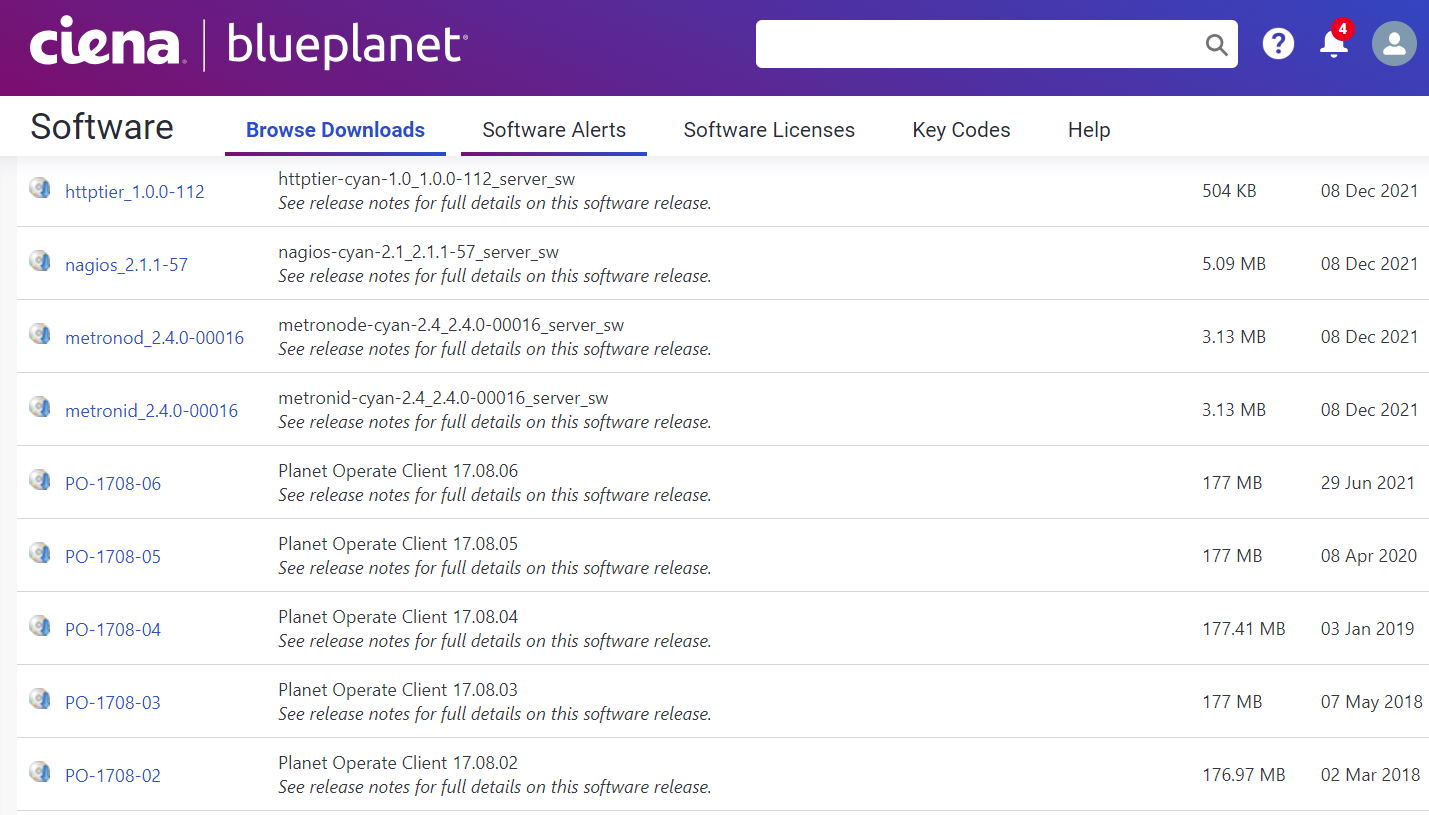Click the disc icon beside PO-1708-04
This screenshot has width=1429, height=815.
point(40,626)
